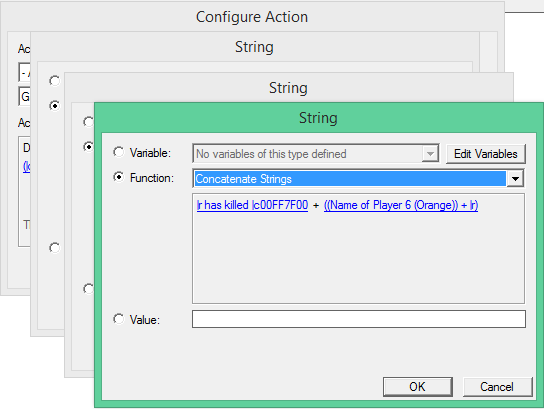Select the Variable radio button in the front dialog

pos(119,152)
